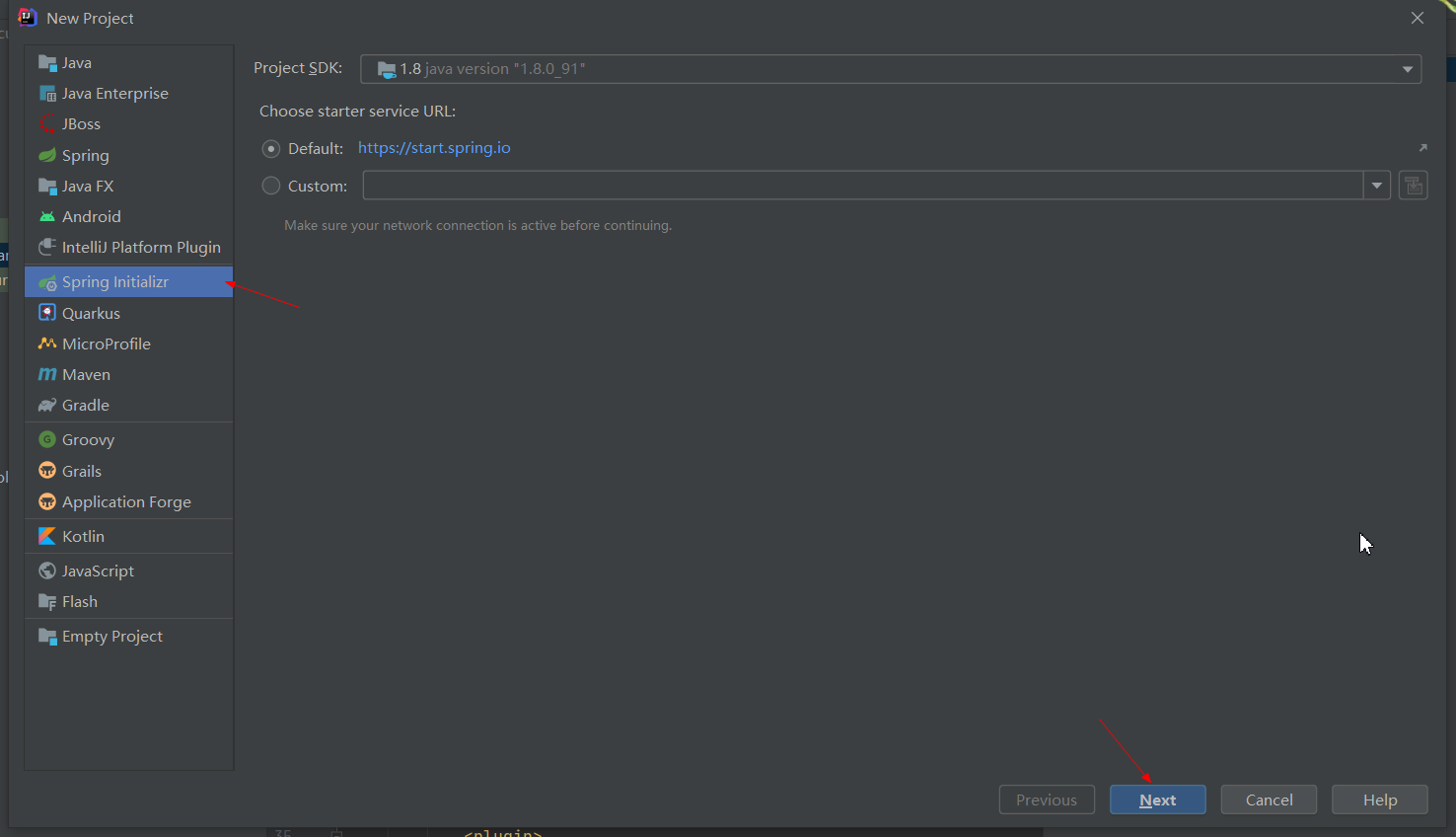1456x837 pixels.
Task: Click the Help button
Action: click(x=1380, y=799)
